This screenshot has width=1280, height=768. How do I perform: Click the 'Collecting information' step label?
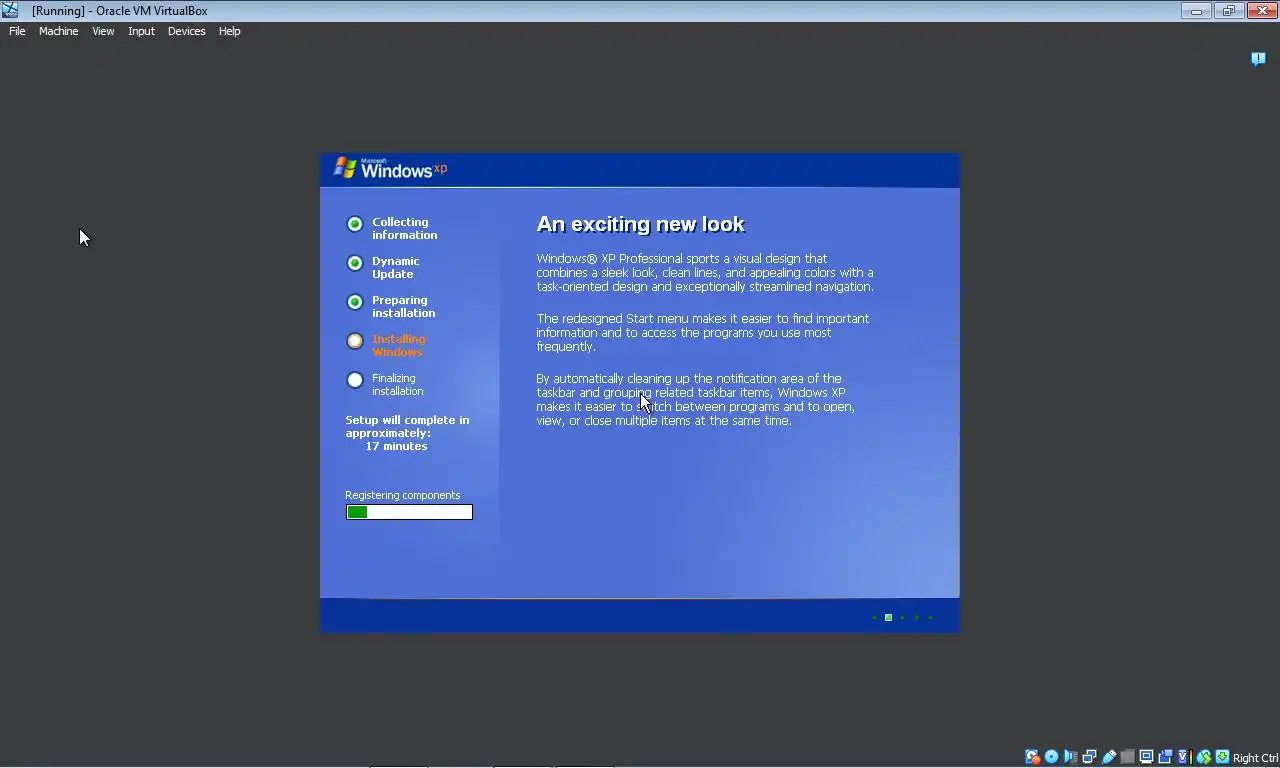click(404, 229)
